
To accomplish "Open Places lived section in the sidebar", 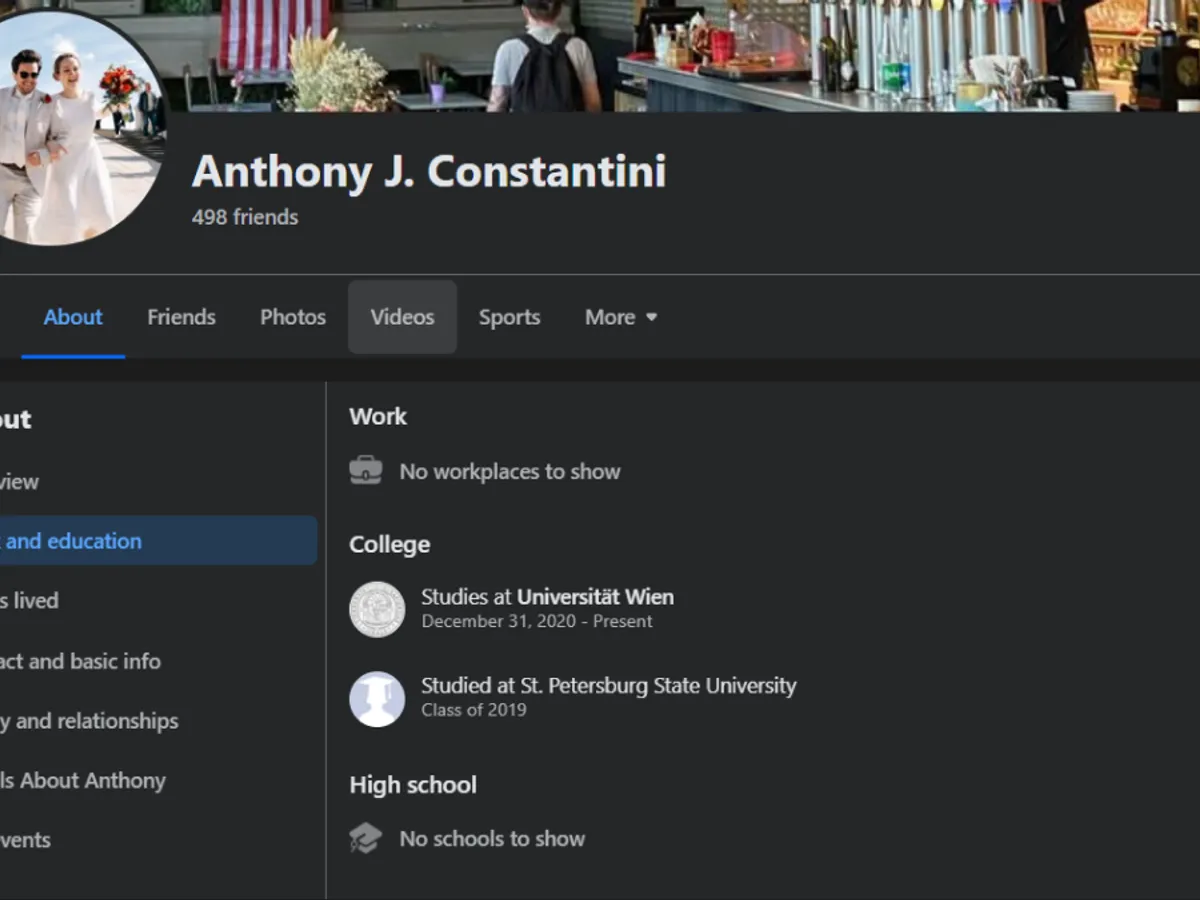I will 30,601.
